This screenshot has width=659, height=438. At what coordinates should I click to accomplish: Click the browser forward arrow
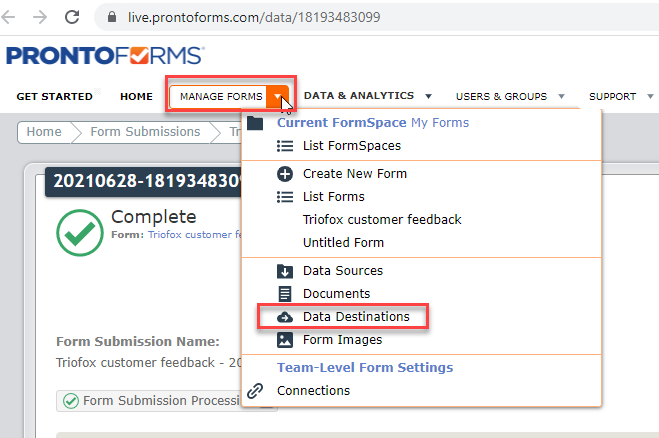point(40,17)
